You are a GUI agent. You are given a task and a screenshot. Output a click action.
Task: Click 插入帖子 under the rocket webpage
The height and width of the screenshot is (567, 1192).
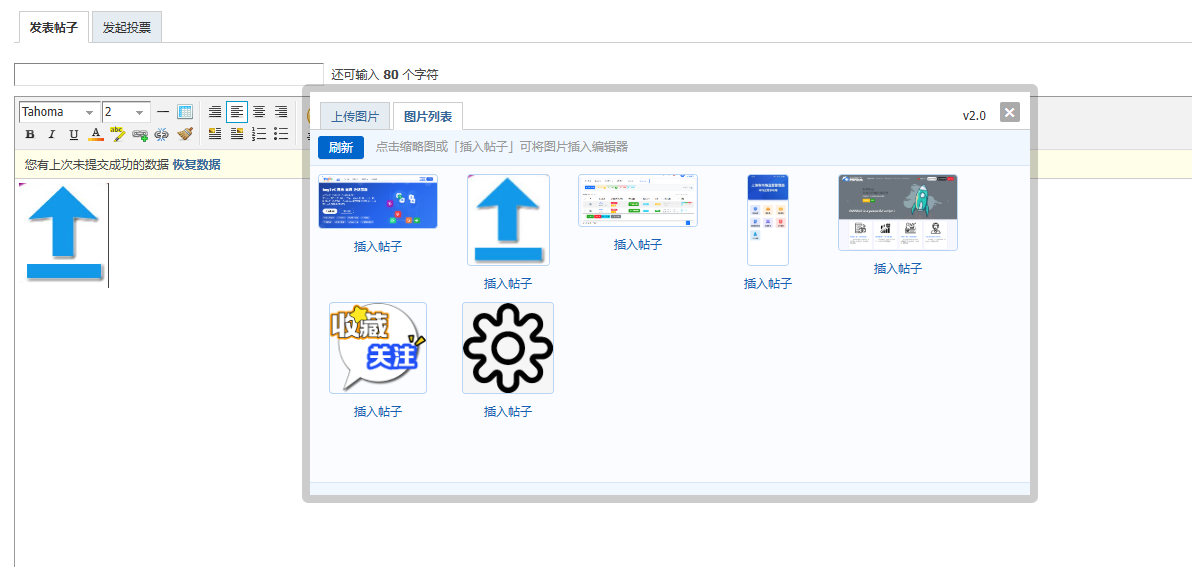(x=898, y=268)
